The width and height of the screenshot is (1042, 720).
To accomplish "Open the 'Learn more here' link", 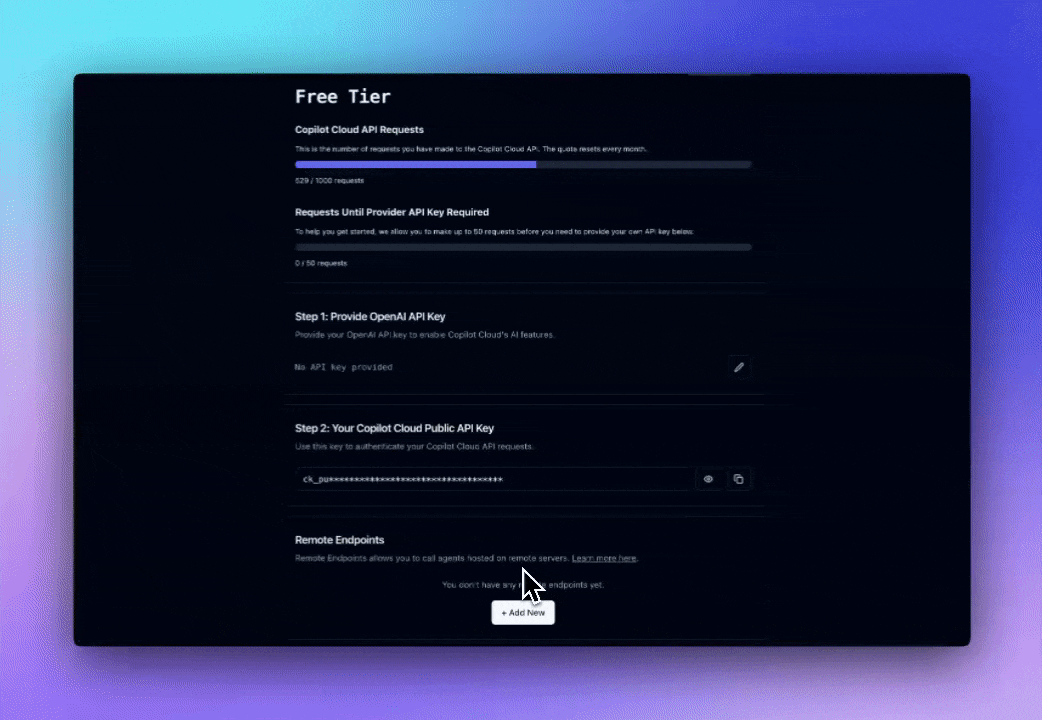I will [604, 558].
